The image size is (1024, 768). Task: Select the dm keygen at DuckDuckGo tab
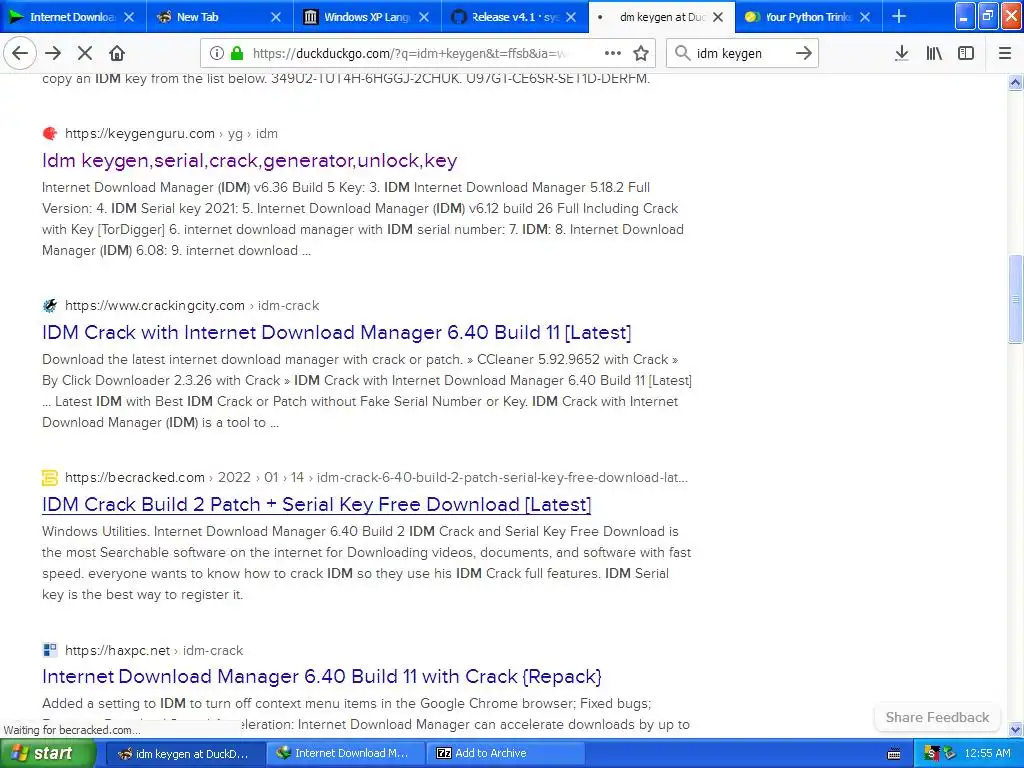pyautogui.click(x=662, y=17)
